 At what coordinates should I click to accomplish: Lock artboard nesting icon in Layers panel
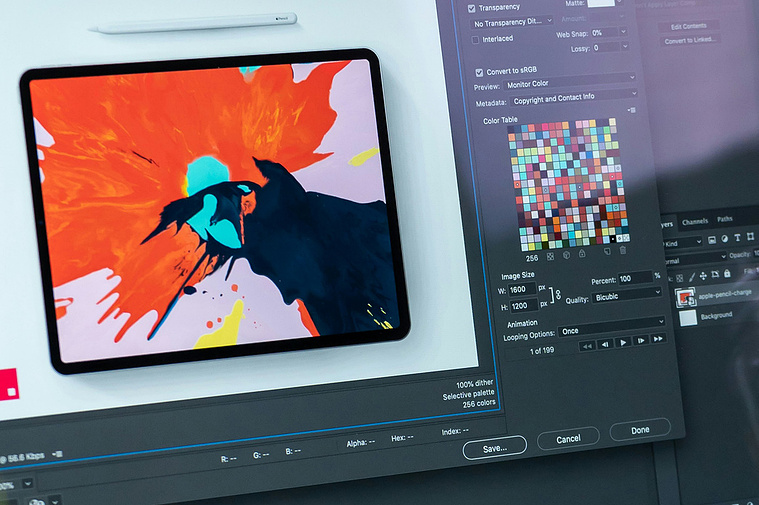(x=715, y=274)
